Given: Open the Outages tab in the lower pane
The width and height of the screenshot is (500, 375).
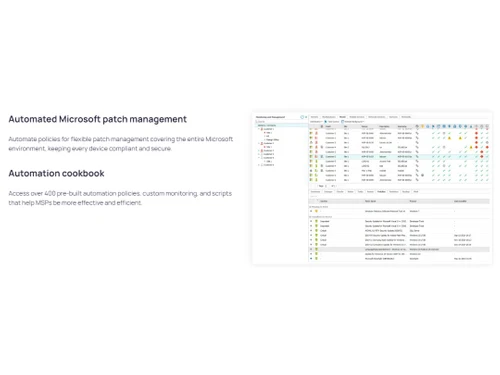Looking at the screenshot, I should [x=328, y=192].
